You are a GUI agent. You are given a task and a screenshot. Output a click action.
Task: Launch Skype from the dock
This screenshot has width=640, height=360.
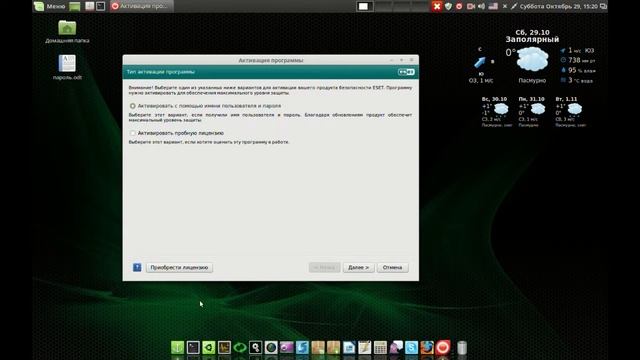(411, 347)
